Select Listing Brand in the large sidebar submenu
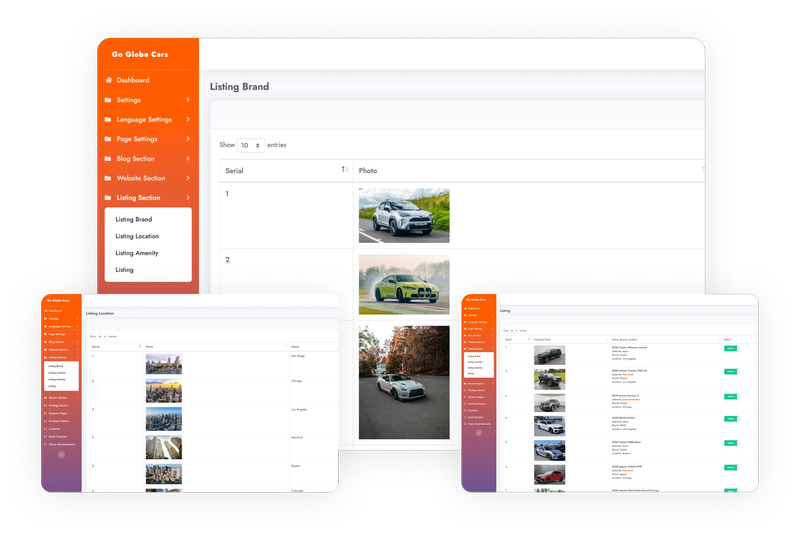This screenshot has height=537, width=800. point(134,219)
